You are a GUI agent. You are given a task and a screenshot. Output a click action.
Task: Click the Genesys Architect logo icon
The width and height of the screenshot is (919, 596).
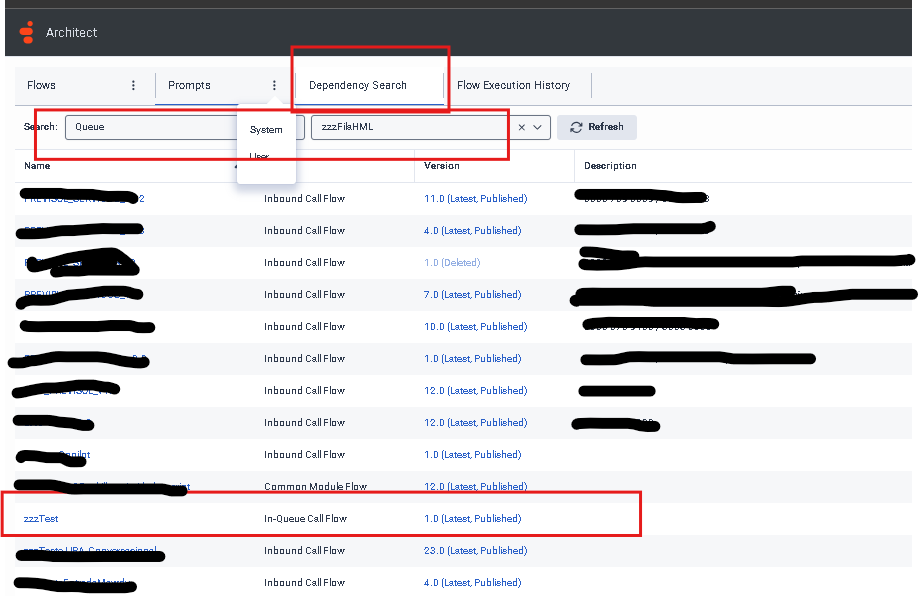(27, 32)
